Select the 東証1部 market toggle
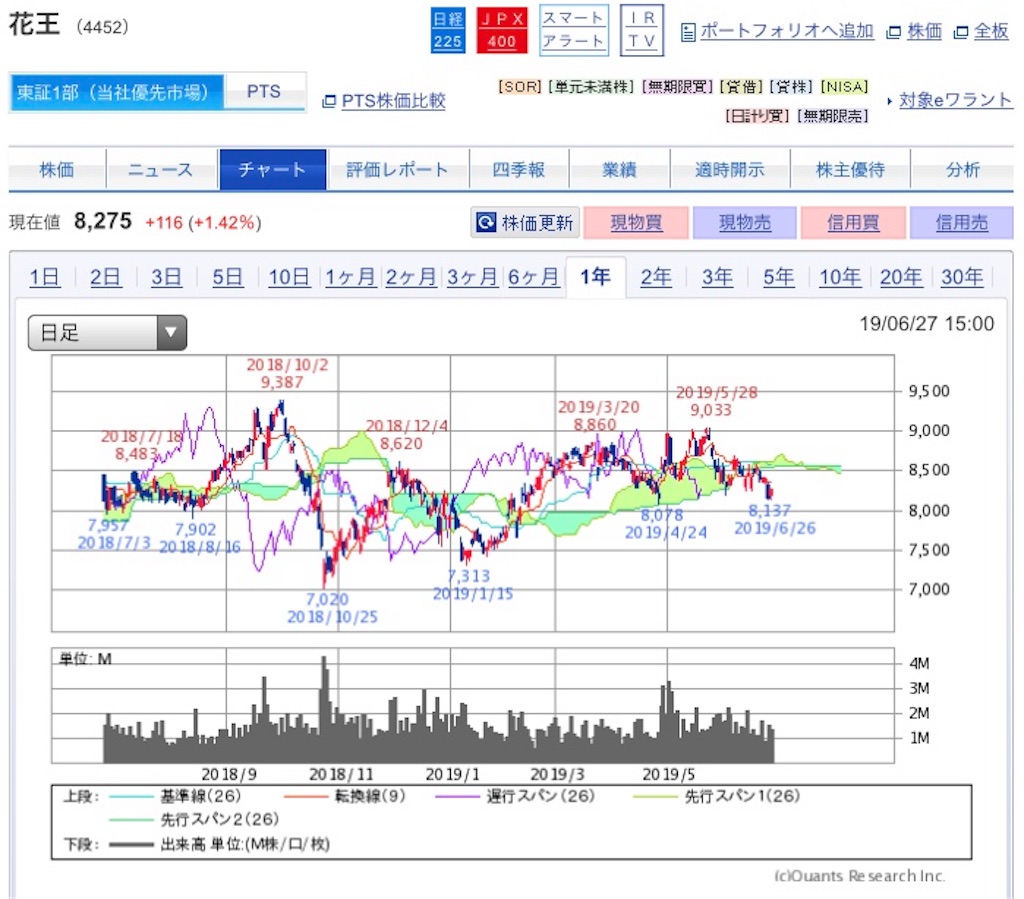 click(116, 92)
